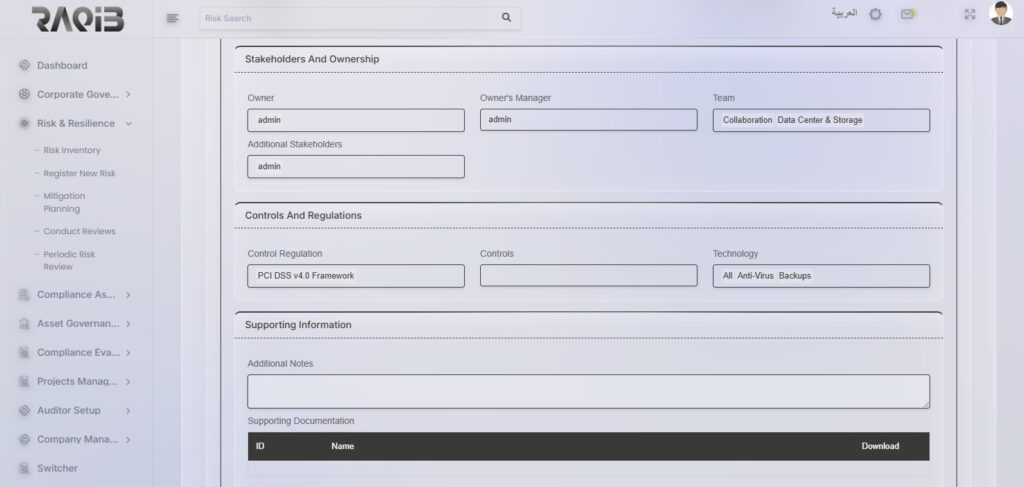The width and height of the screenshot is (1024, 487).
Task: Click the hamburger menu toggle icon
Action: (x=172, y=18)
